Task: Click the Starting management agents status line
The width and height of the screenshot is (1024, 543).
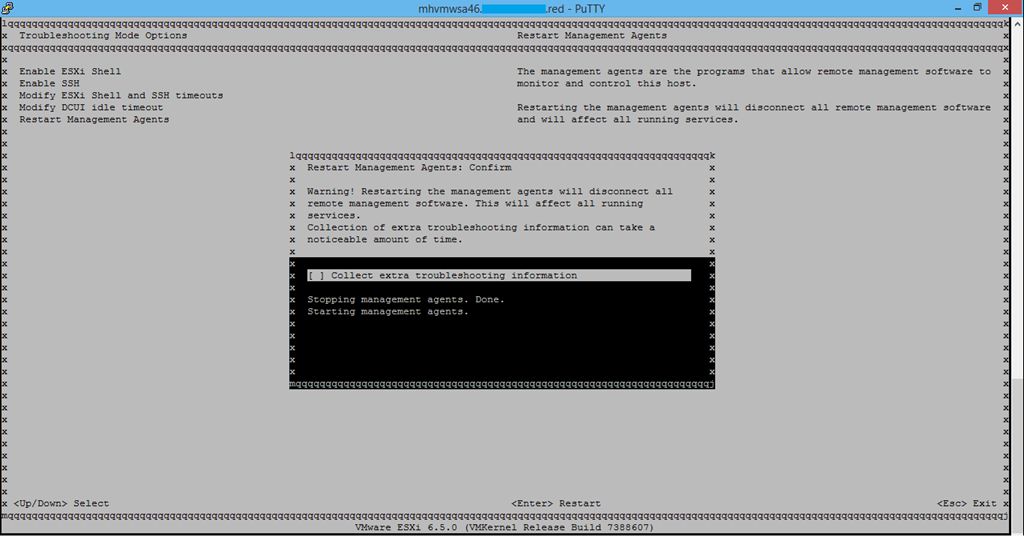Action: (387, 312)
